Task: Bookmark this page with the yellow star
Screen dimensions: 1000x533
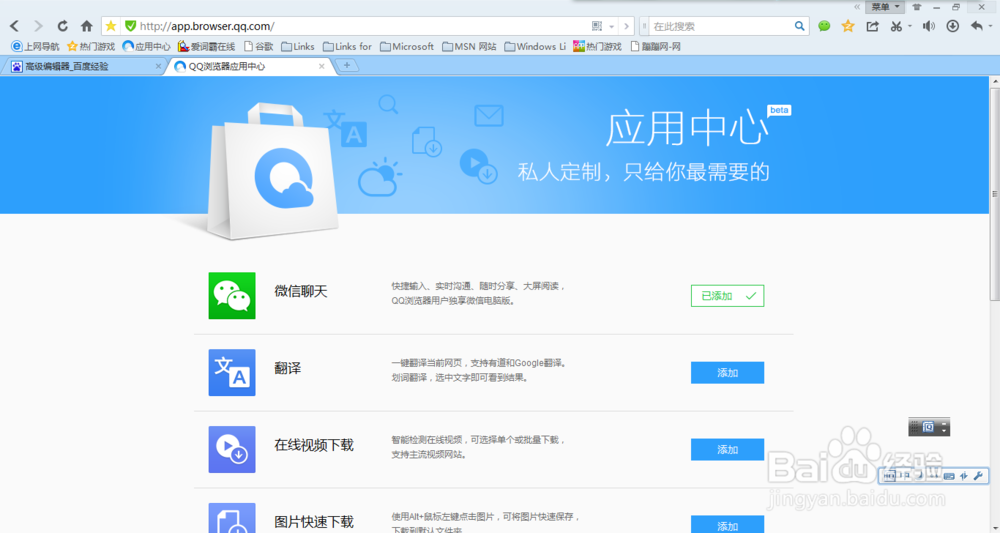Action: (111, 26)
